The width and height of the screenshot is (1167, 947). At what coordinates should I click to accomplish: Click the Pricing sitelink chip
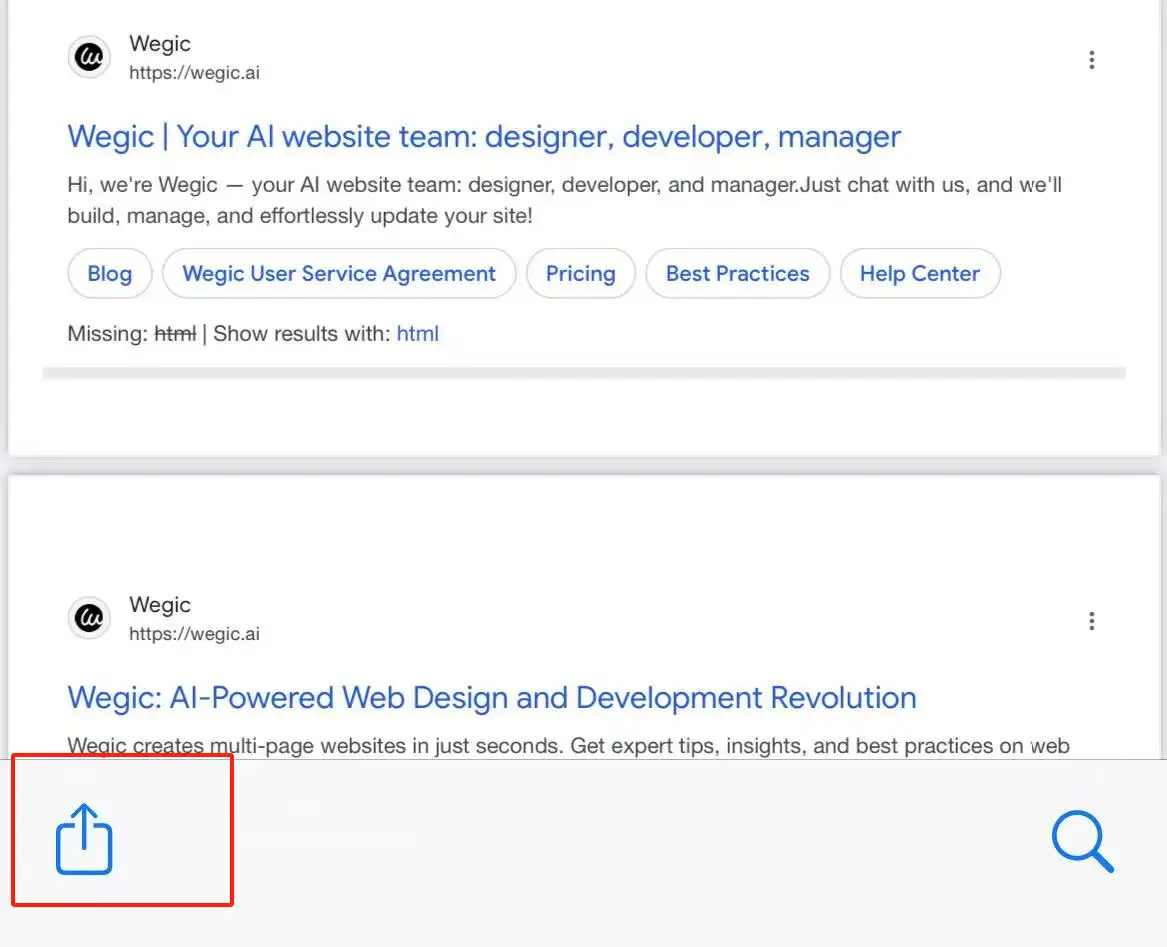coord(581,273)
